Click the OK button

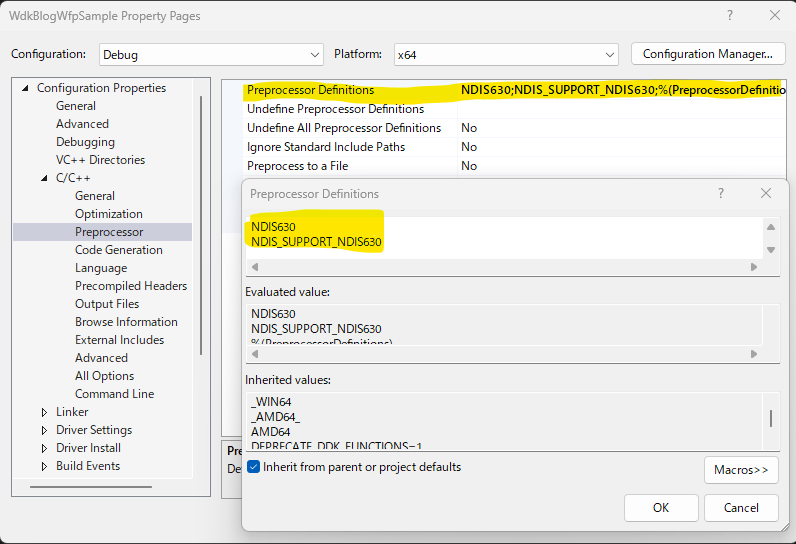point(660,507)
